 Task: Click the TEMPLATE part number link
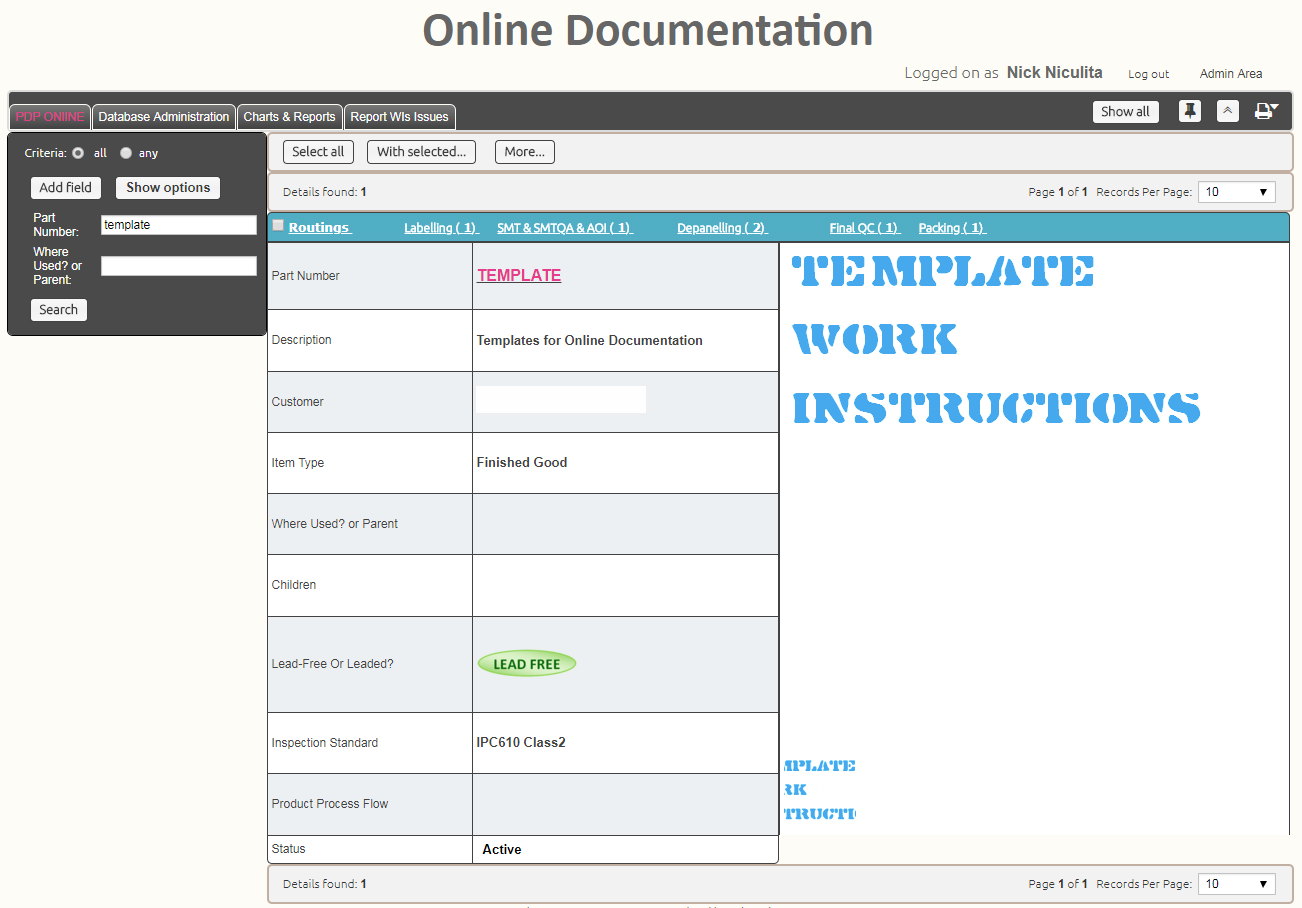click(x=519, y=276)
